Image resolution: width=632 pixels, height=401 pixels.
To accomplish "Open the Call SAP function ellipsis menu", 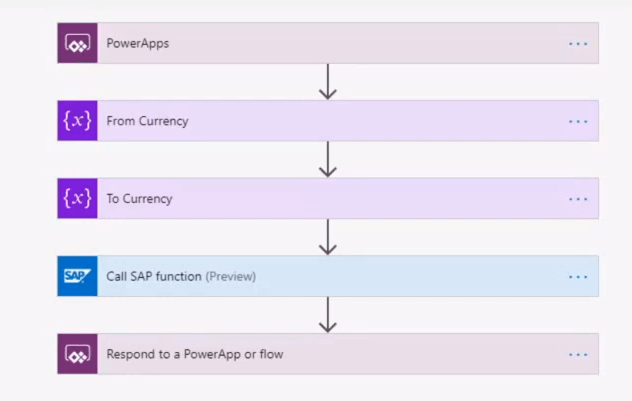I will coord(578,276).
